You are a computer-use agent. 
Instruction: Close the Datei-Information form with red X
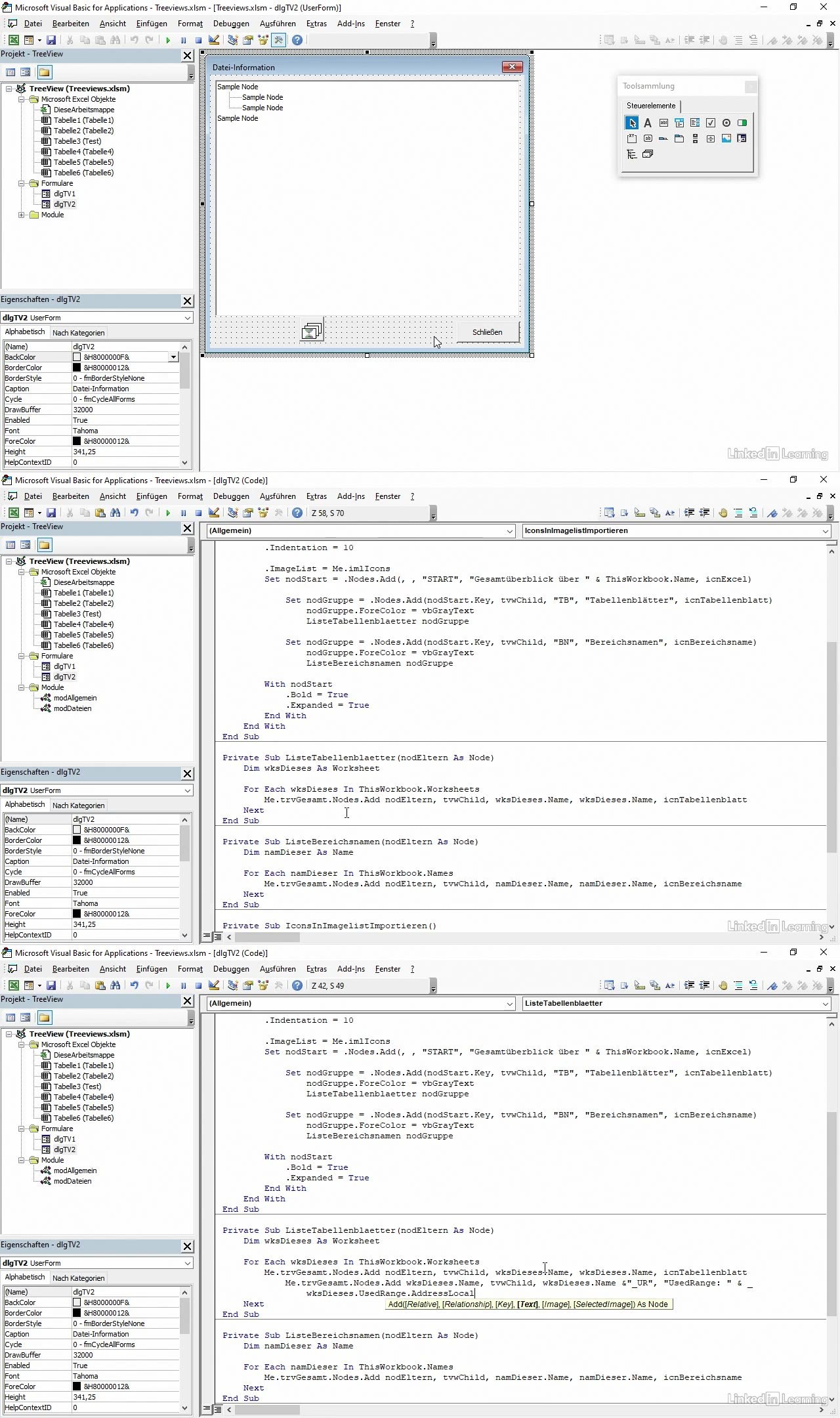point(512,67)
